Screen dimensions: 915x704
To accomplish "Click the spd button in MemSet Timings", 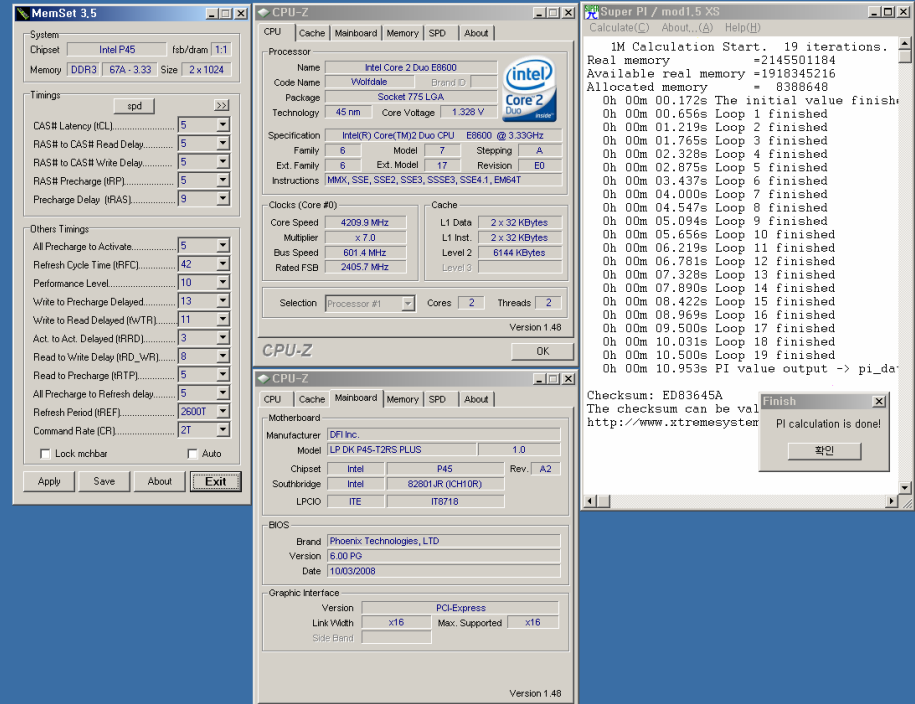I will [134, 106].
